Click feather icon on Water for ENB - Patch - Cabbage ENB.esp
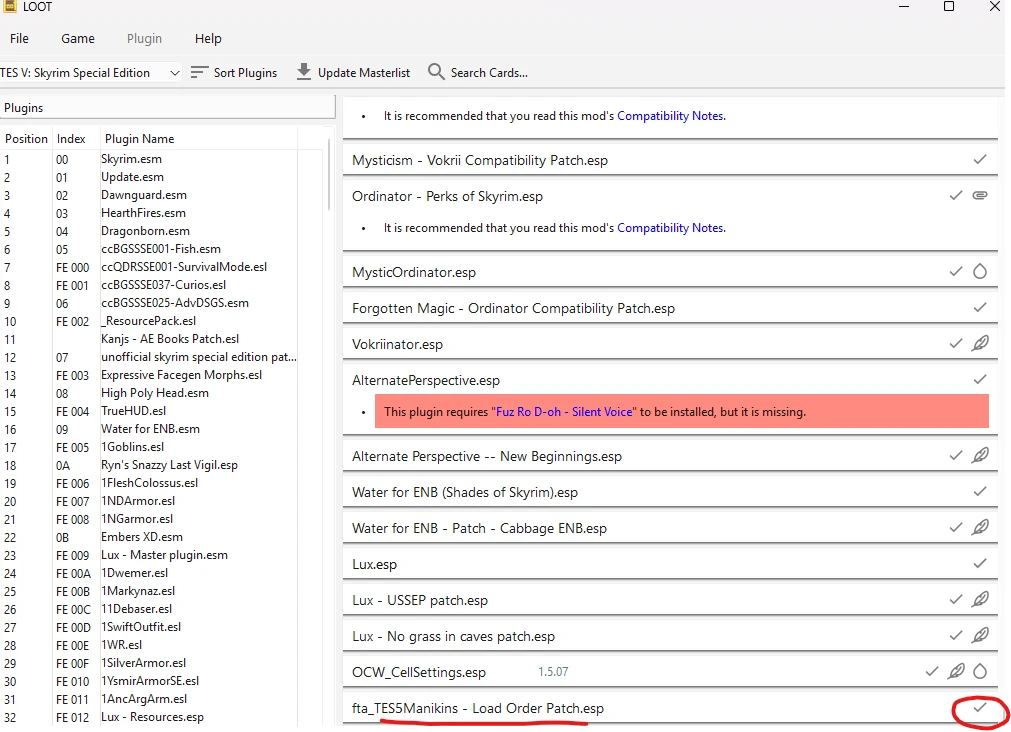This screenshot has height=732, width=1011. coord(980,527)
